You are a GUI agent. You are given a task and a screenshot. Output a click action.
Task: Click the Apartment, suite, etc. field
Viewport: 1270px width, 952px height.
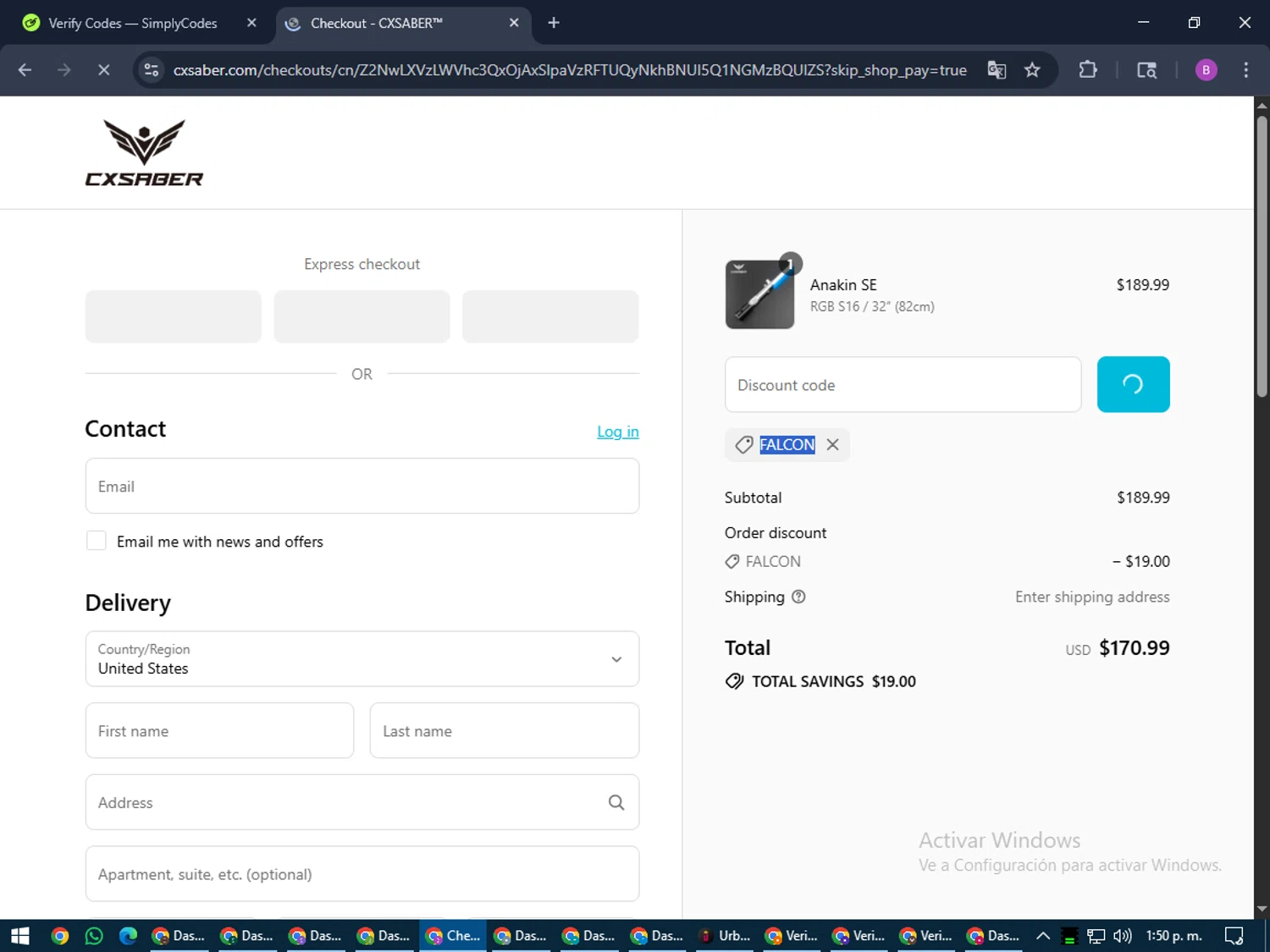coord(362,873)
